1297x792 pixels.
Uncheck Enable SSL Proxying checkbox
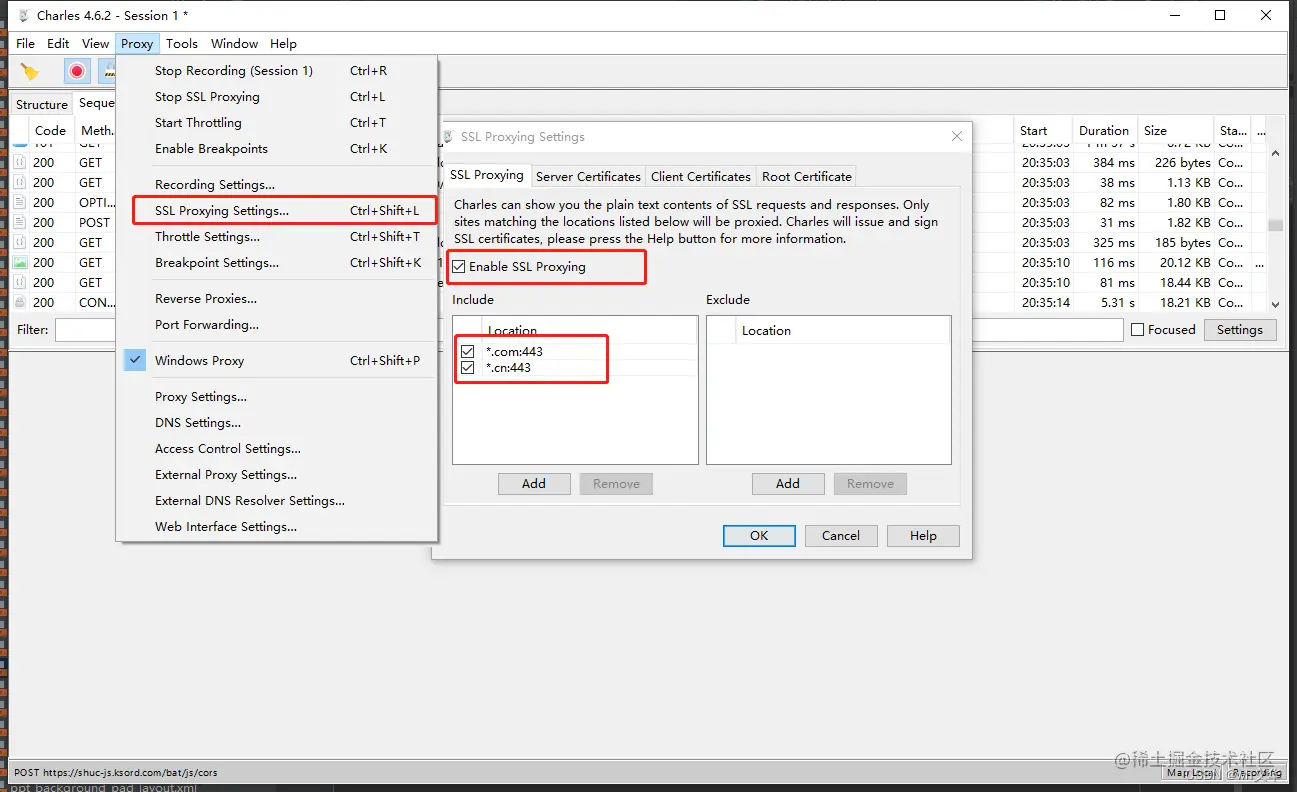tap(459, 267)
